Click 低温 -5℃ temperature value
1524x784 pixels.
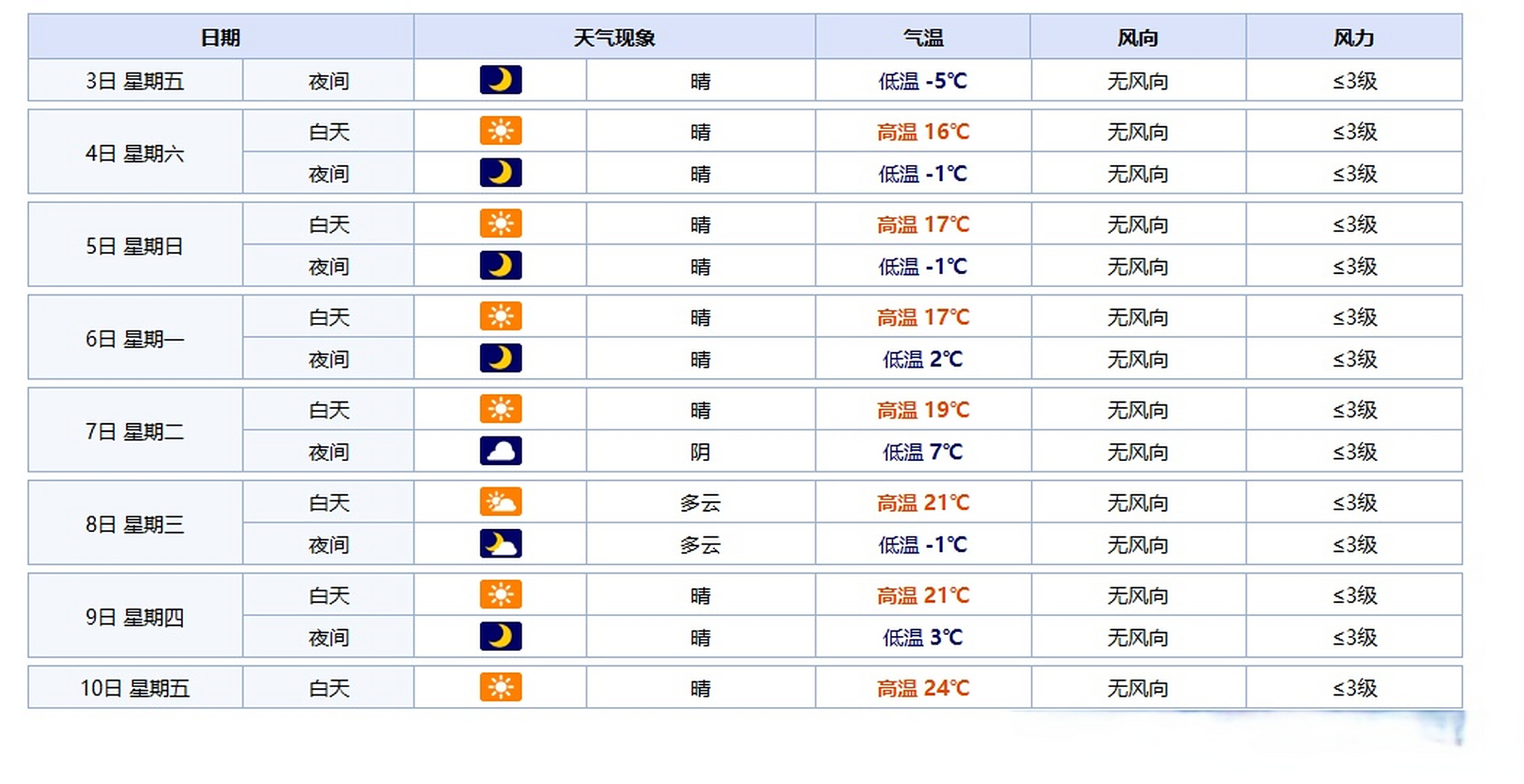click(923, 81)
